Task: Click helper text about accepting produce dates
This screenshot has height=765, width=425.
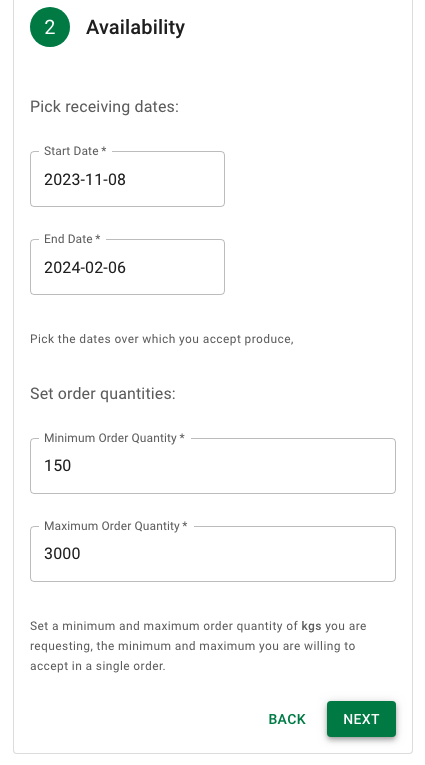Action: pyautogui.click(x=162, y=339)
